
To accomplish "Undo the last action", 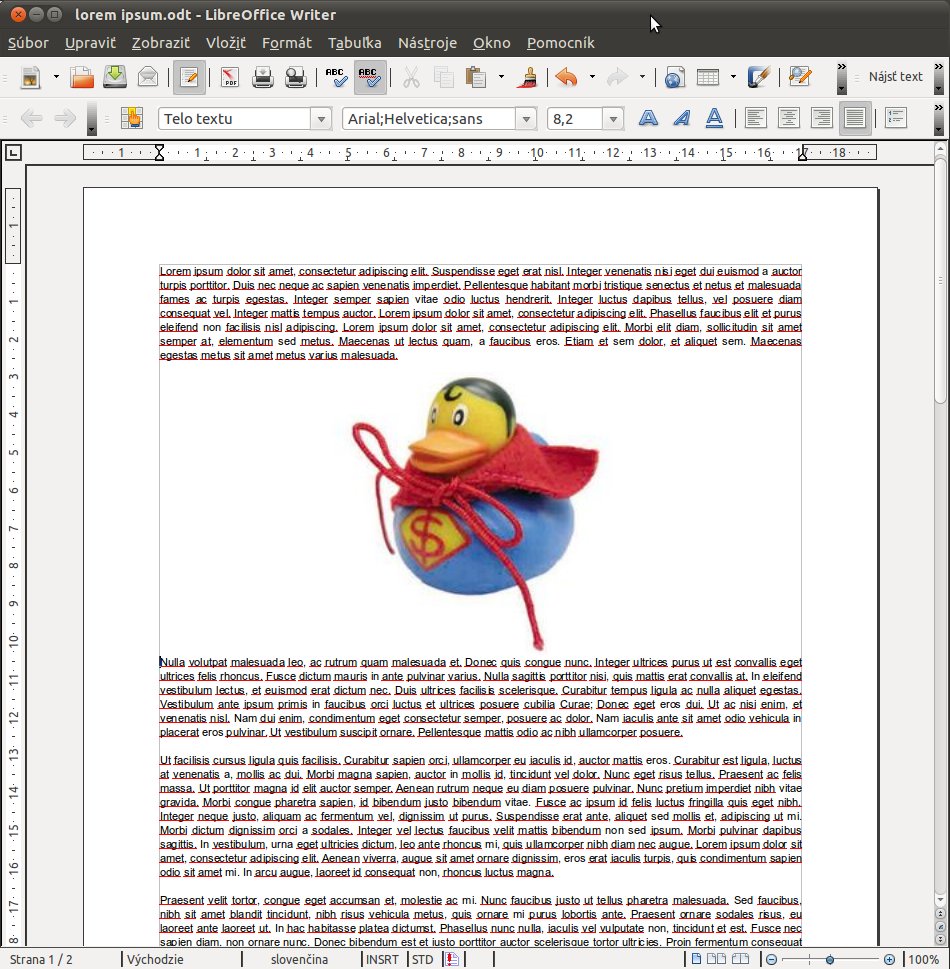I will [566, 77].
